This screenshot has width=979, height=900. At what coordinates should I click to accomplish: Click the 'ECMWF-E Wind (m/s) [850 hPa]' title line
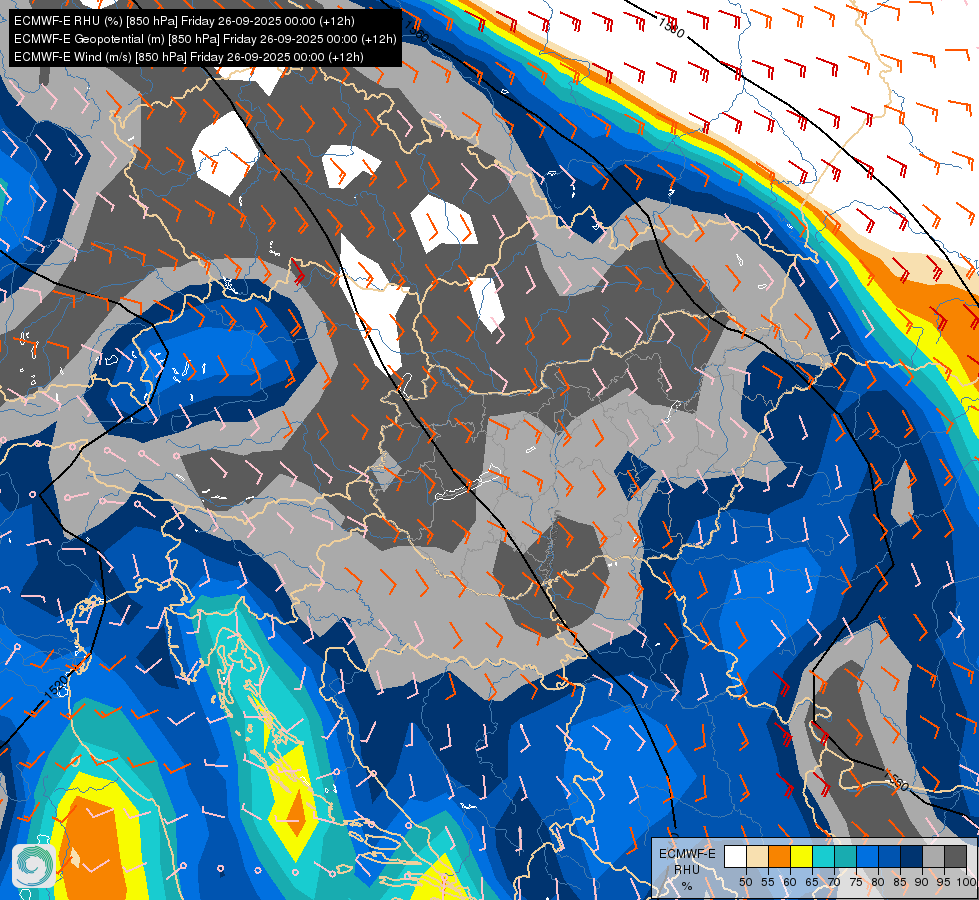click(x=189, y=57)
